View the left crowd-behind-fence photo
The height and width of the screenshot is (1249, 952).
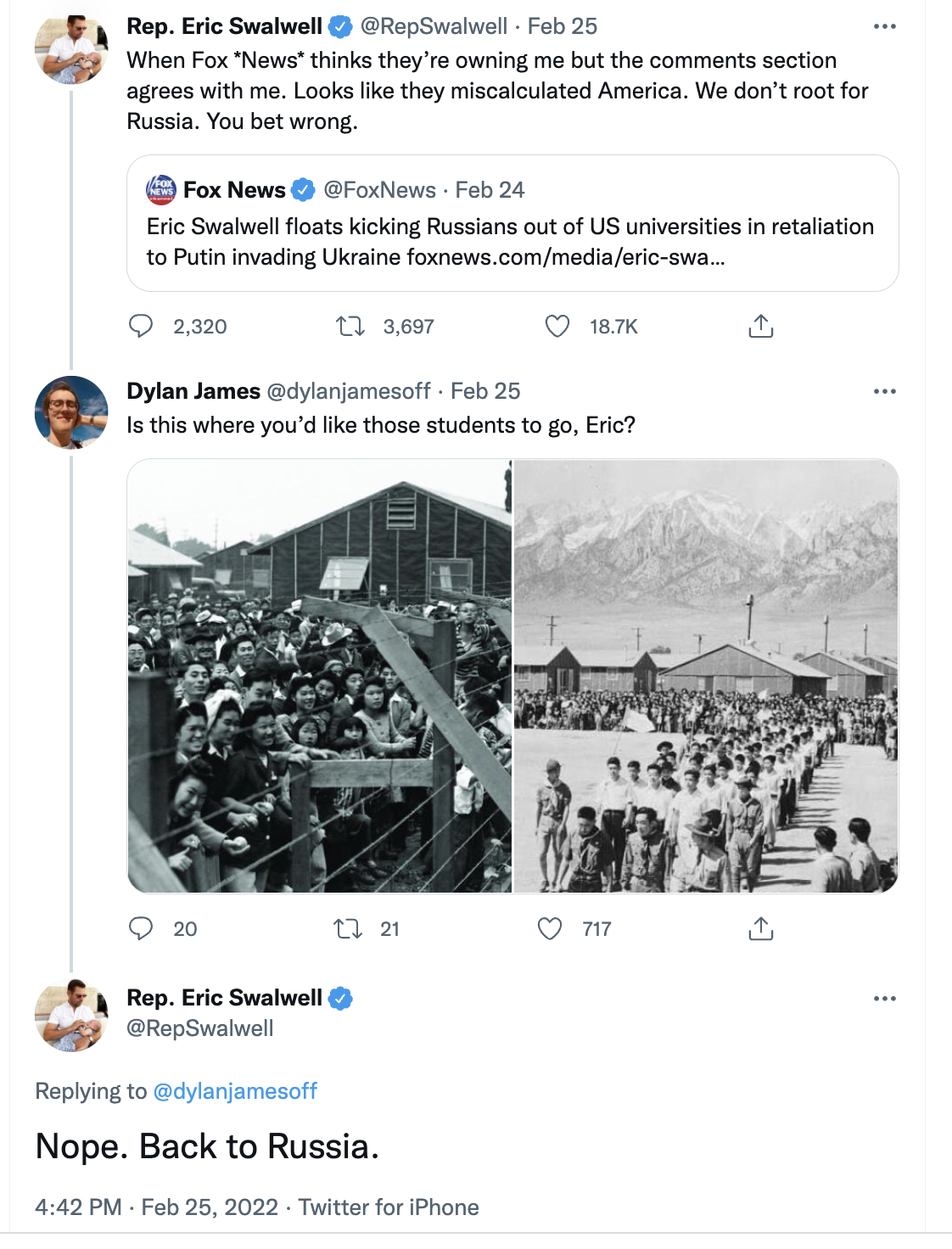[320, 676]
